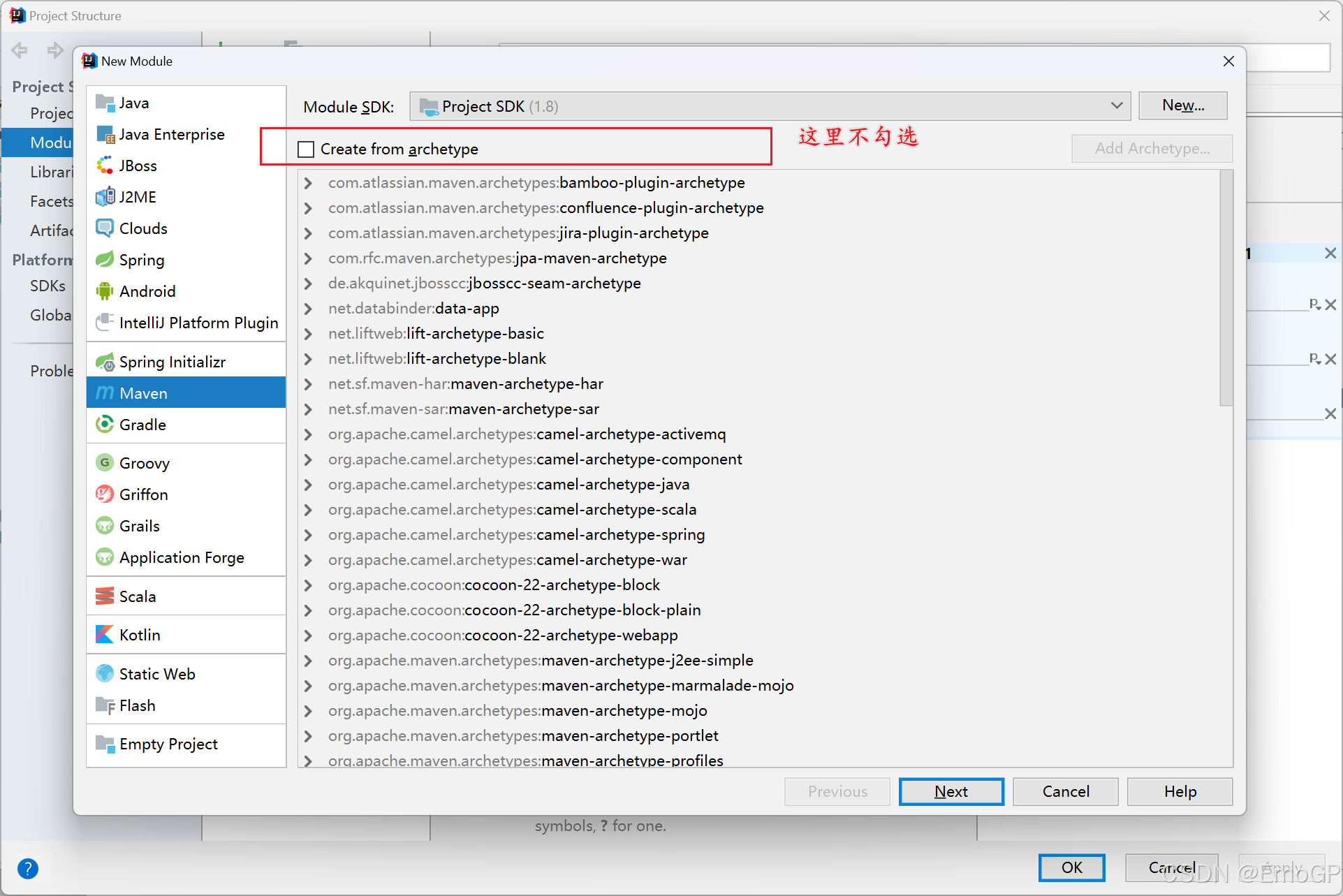This screenshot has width=1343, height=896.
Task: Select the Gradle module icon
Action: coord(105,425)
